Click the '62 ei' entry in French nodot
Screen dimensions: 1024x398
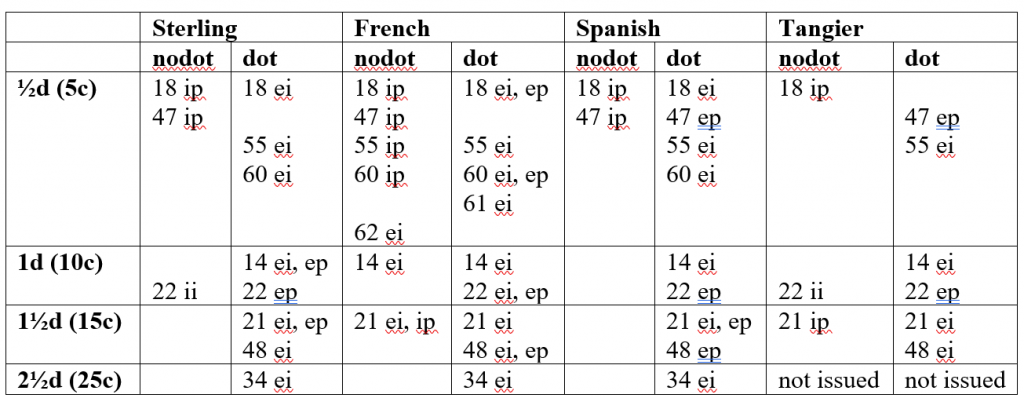(x=379, y=233)
